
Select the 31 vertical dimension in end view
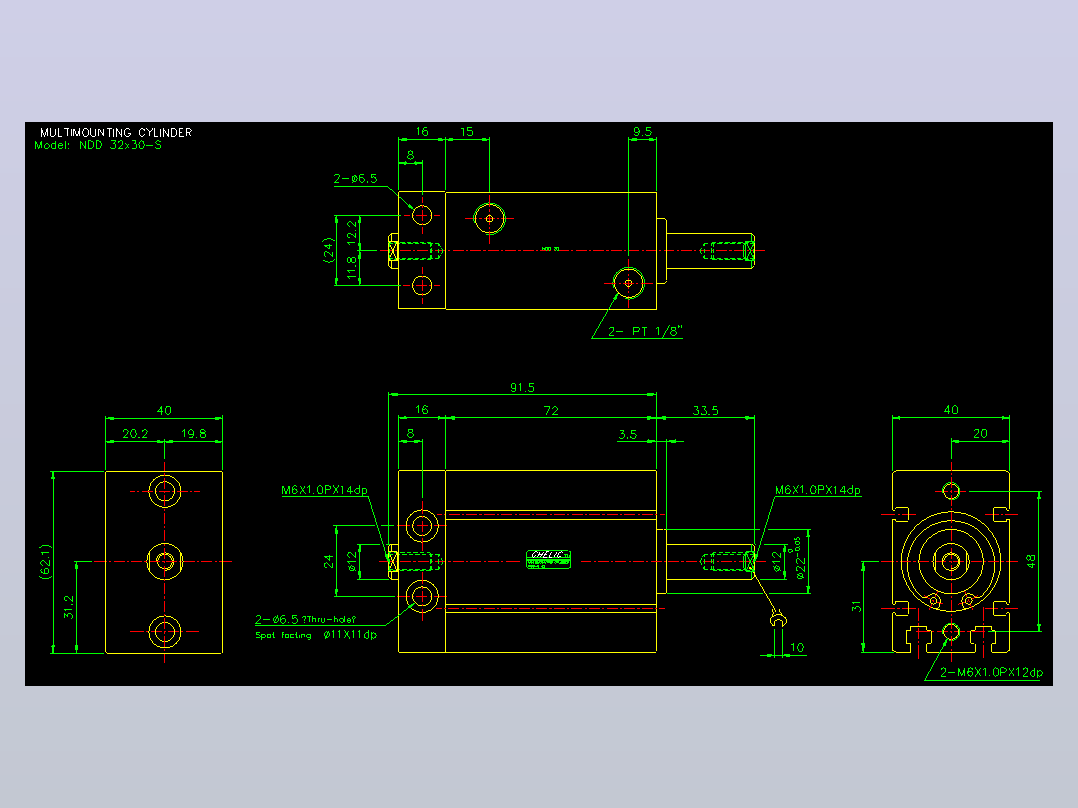tap(856, 607)
